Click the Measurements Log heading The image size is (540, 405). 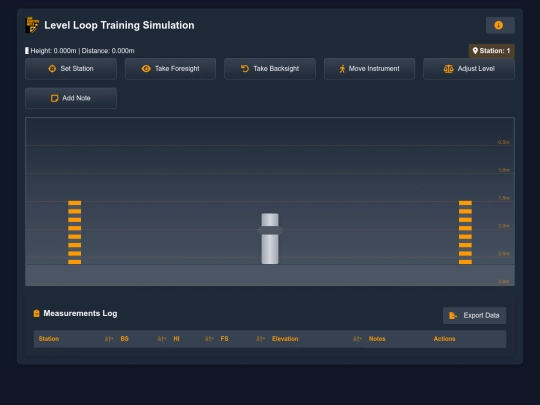click(x=80, y=313)
